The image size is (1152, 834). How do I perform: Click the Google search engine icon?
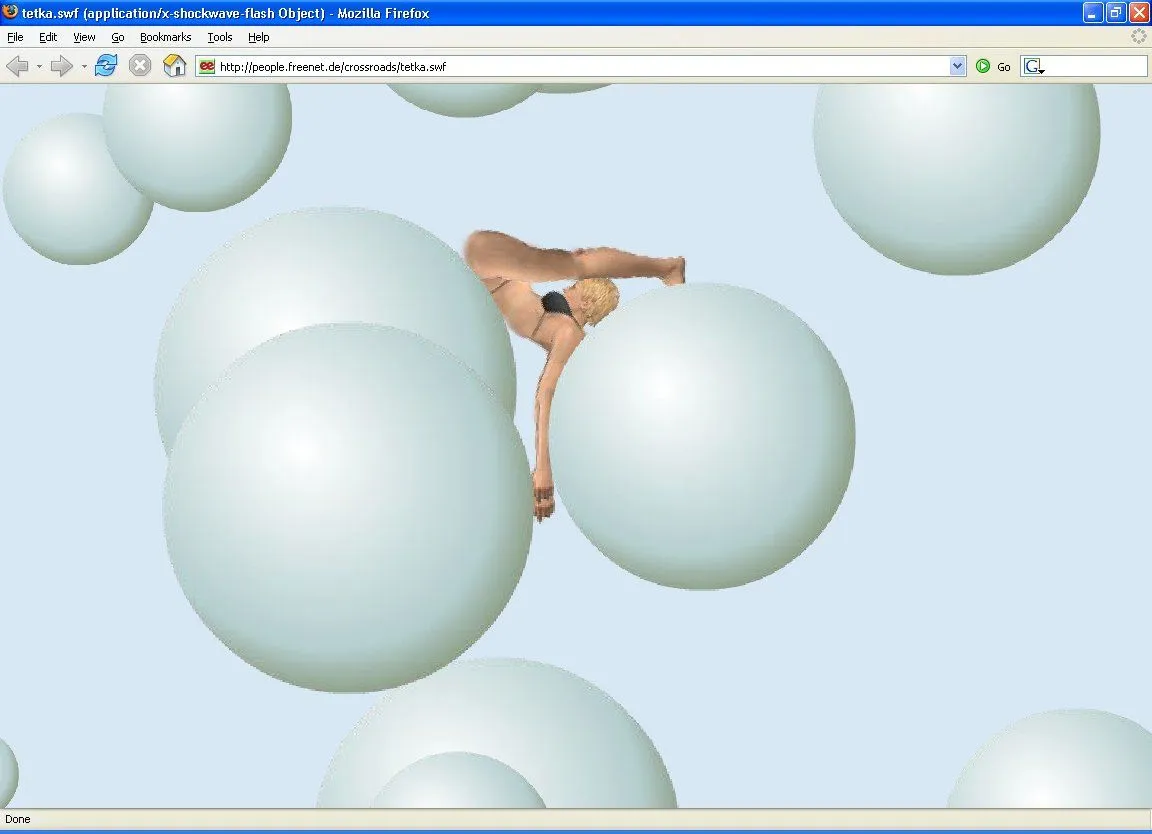pos(1032,66)
